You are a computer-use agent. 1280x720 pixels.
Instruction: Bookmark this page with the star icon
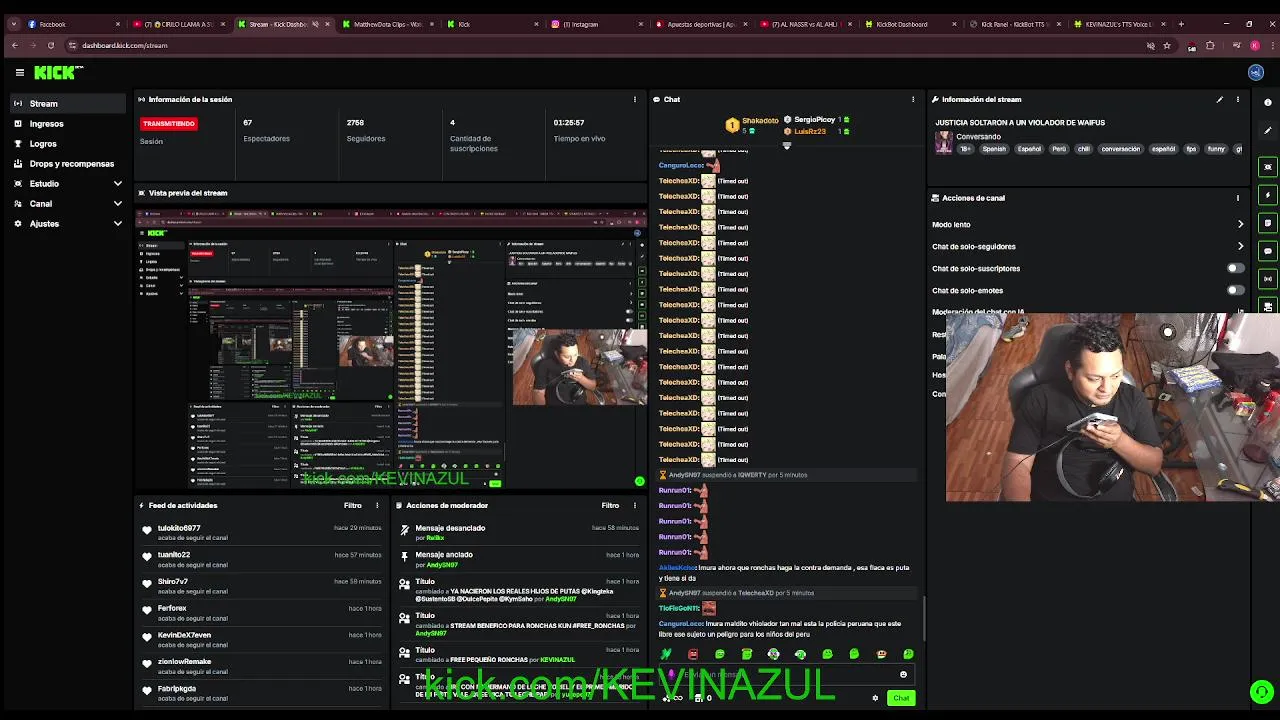[1167, 45]
